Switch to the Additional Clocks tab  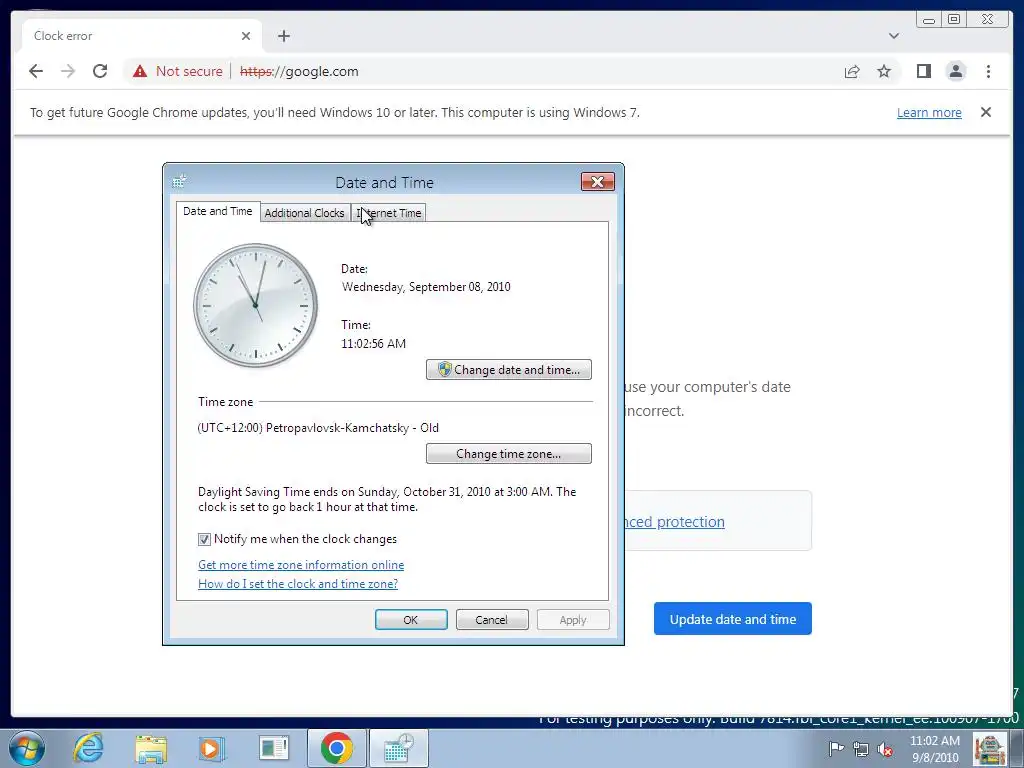click(x=304, y=213)
